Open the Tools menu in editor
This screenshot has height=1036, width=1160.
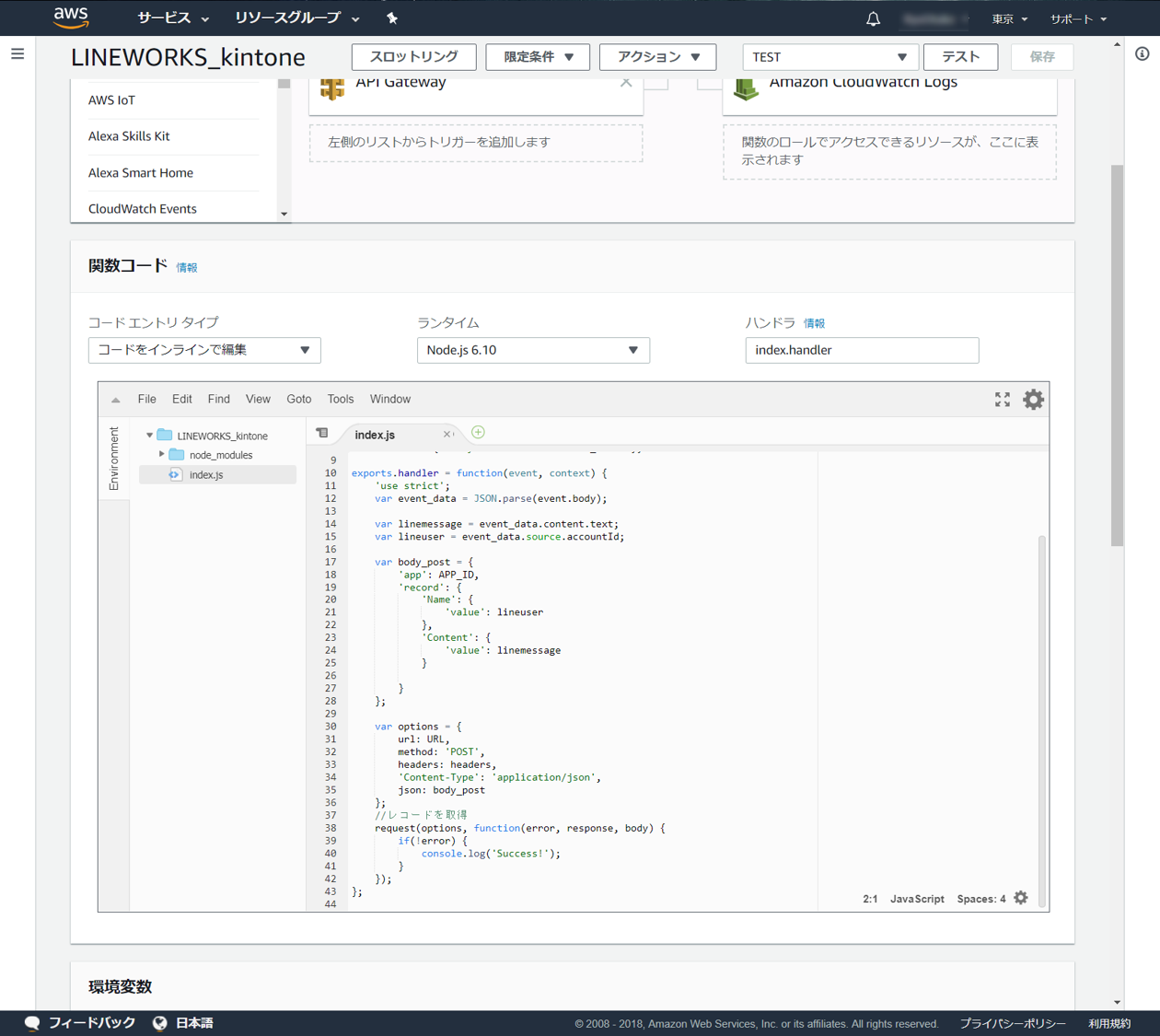click(x=340, y=400)
